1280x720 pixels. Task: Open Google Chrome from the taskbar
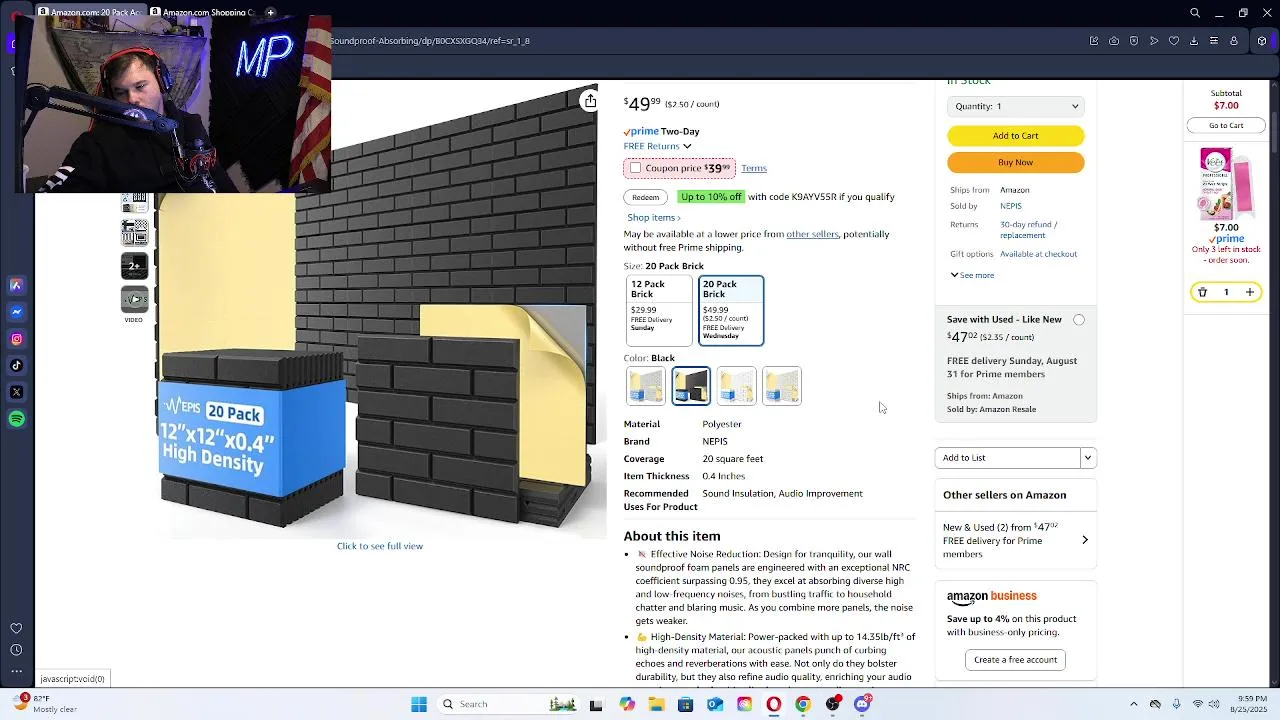[803, 704]
